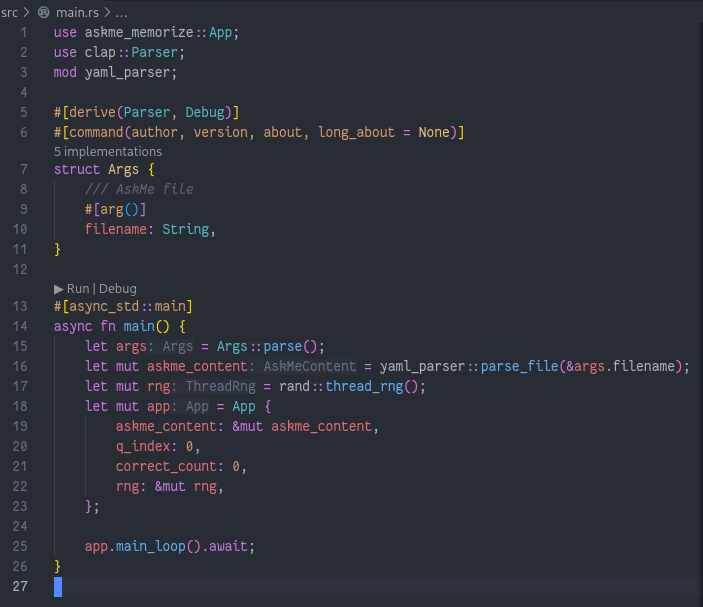703x607 pixels.
Task: Click 'version' in the command attribute
Action: (221, 133)
